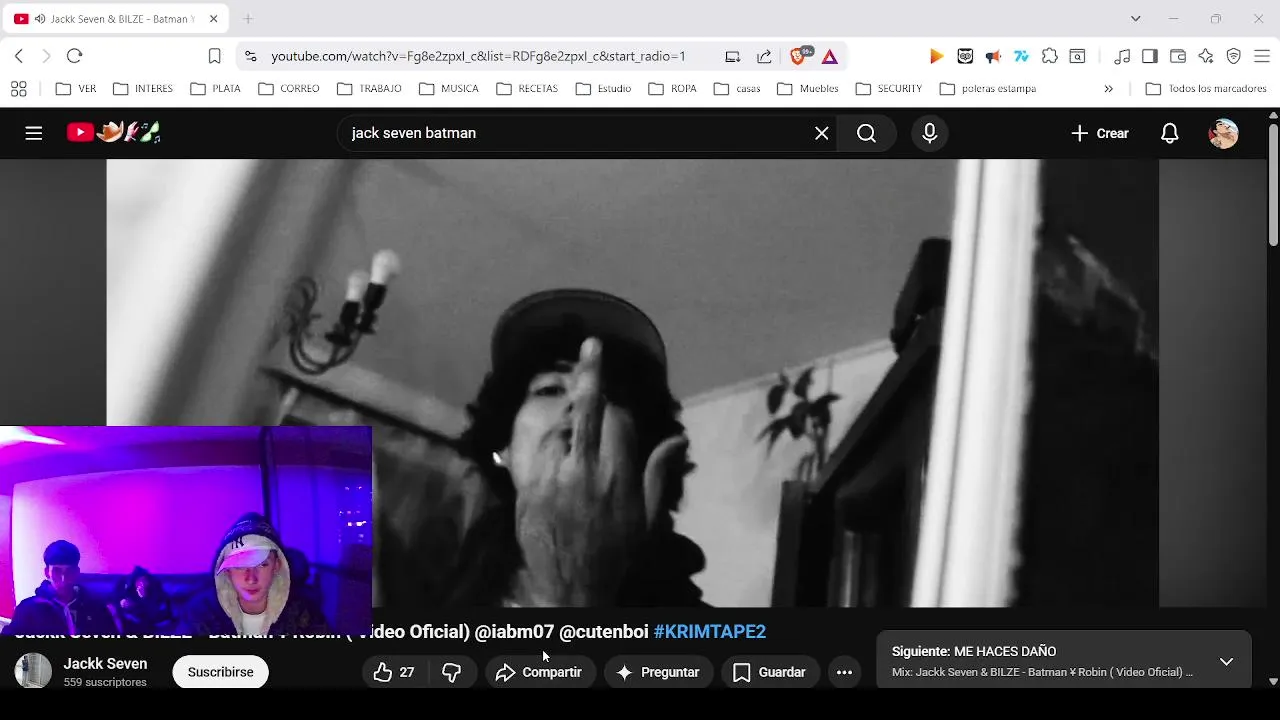
Task: Start voice search with microphone
Action: point(930,133)
